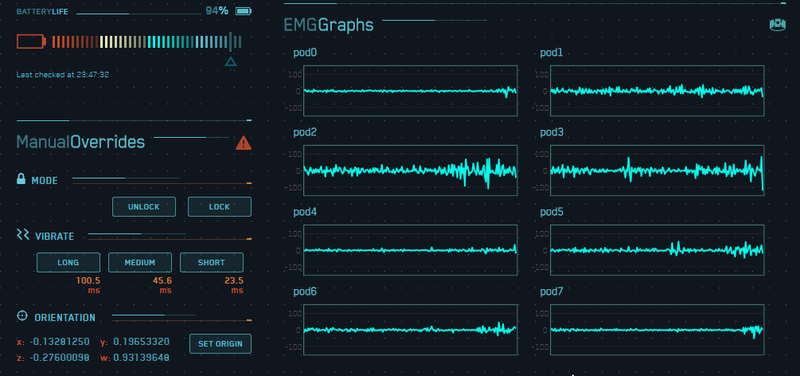
Task: Click the pod3 label
Action: [552, 133]
